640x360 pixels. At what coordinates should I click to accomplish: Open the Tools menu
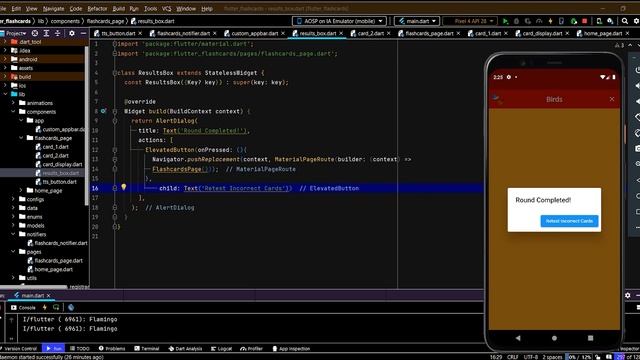click(150, 9)
